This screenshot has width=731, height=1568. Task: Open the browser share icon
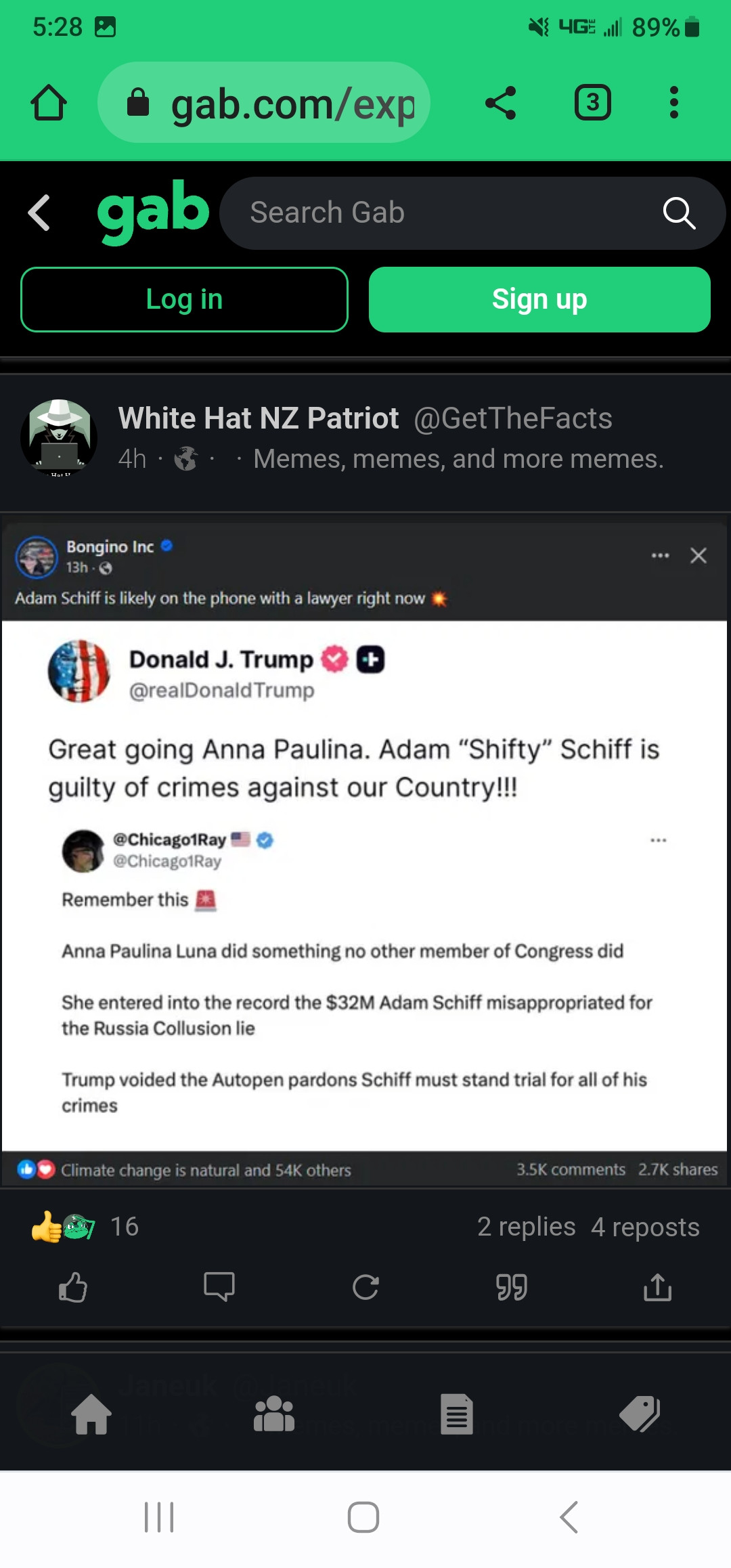click(501, 103)
